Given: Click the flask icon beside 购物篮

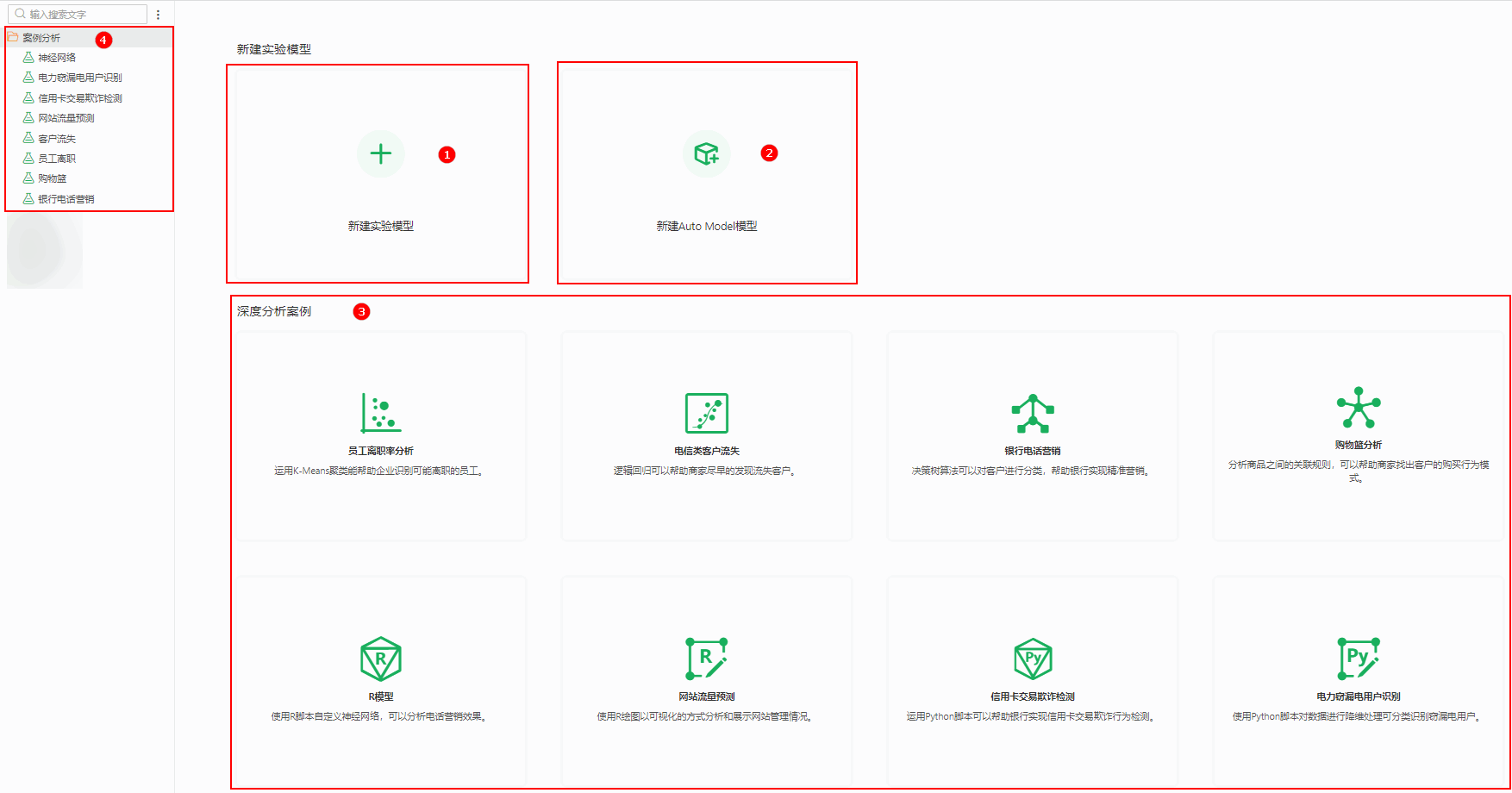Looking at the screenshot, I should 28,178.
